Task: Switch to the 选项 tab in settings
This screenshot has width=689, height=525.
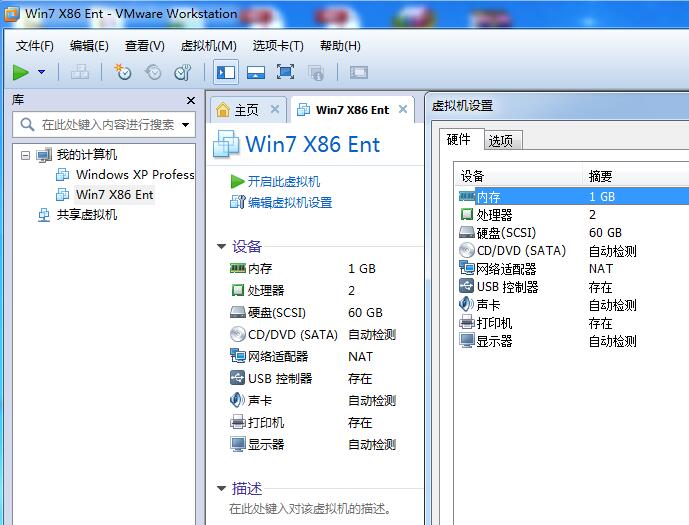Action: coord(501,141)
